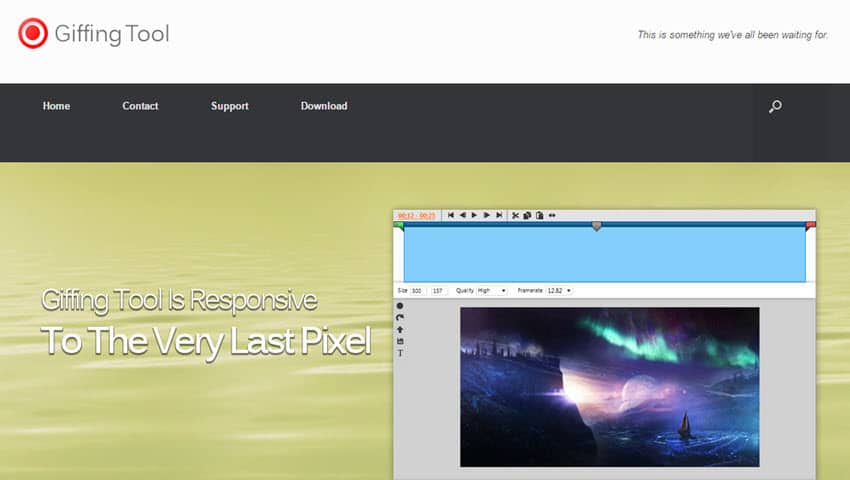The height and width of the screenshot is (480, 850).
Task: Open the Quality dropdown showing High
Action: (492, 291)
